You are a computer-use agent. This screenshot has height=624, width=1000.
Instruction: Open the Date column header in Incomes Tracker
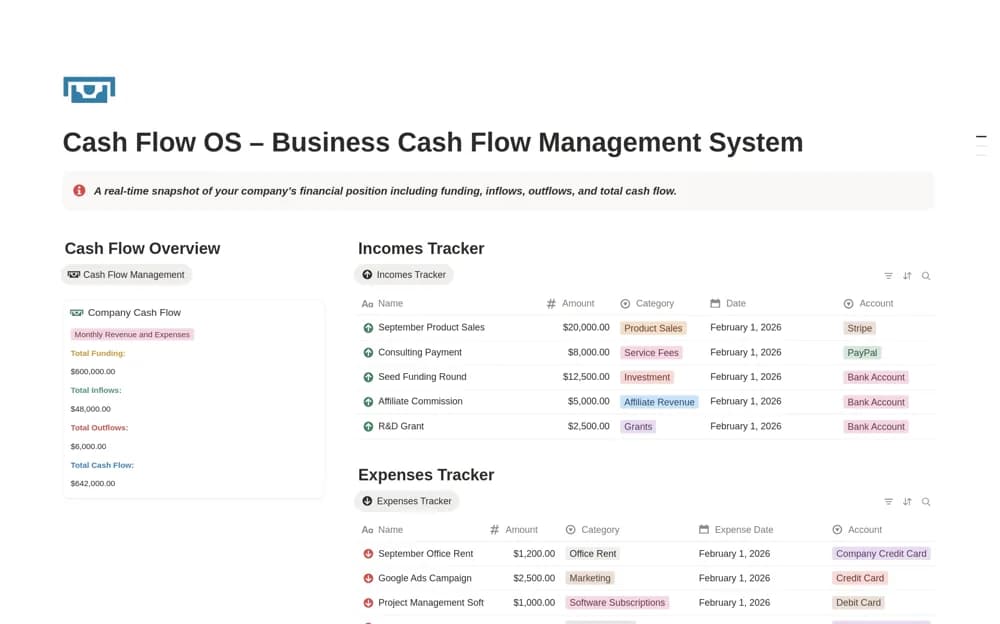click(728, 304)
